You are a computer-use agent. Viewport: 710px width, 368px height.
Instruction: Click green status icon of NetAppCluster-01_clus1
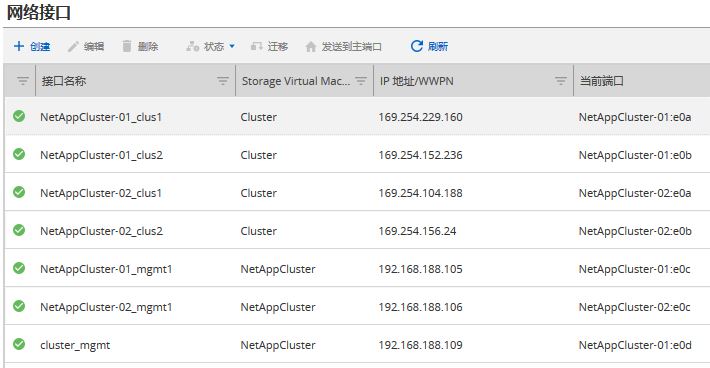[19, 116]
